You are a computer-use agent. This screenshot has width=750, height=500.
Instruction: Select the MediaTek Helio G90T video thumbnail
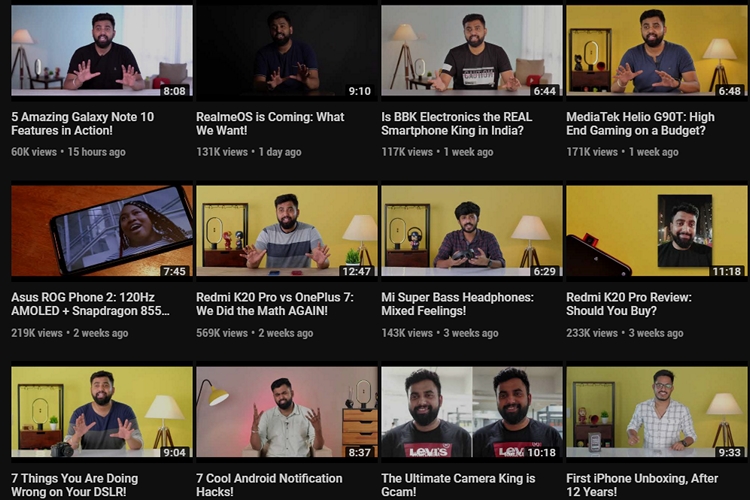coord(656,50)
